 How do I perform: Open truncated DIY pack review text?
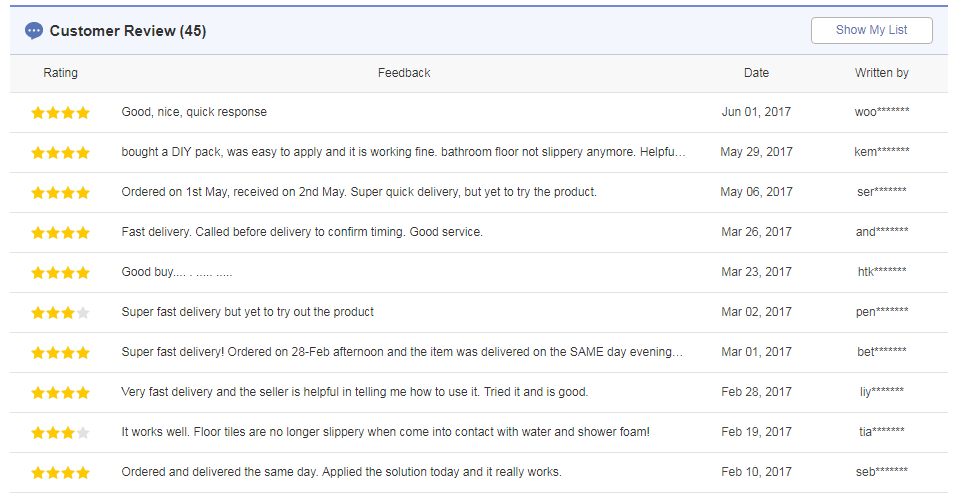point(403,151)
